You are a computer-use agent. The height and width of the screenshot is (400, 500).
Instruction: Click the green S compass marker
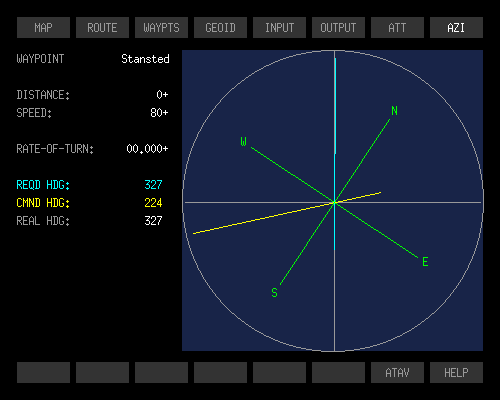tap(274, 293)
